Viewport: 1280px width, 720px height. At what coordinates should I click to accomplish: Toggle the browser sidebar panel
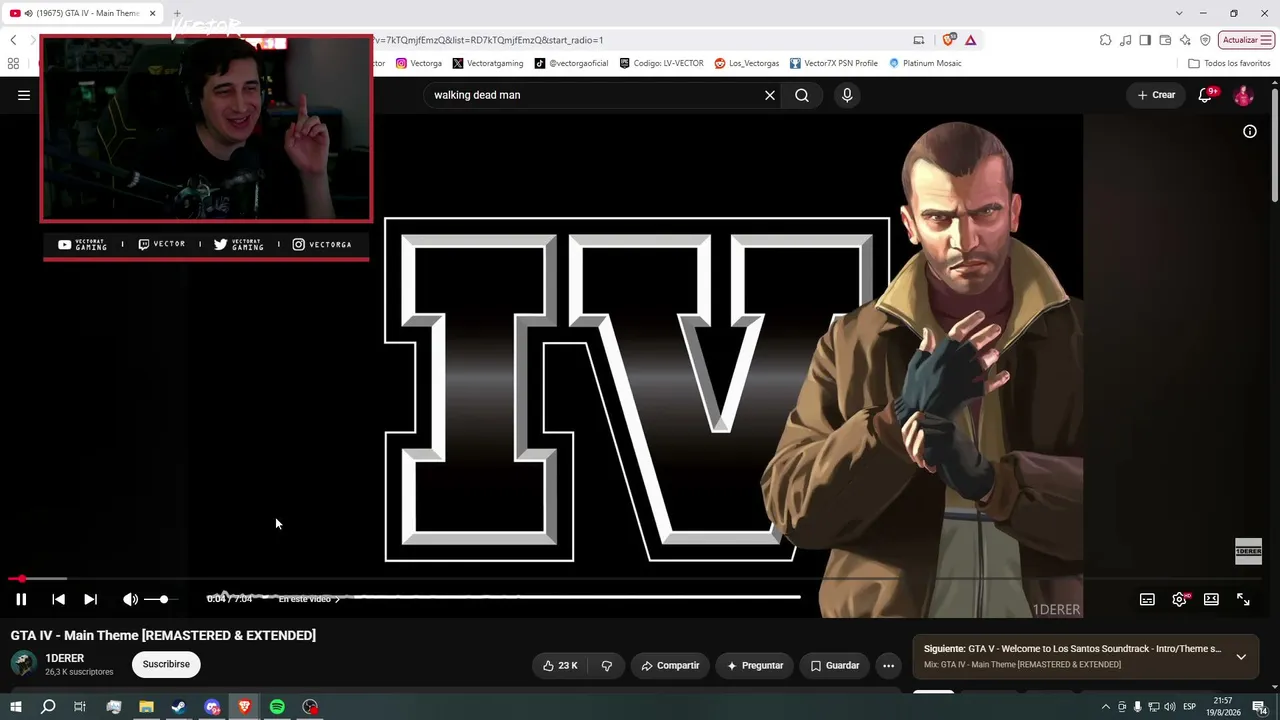pyautogui.click(x=1145, y=40)
